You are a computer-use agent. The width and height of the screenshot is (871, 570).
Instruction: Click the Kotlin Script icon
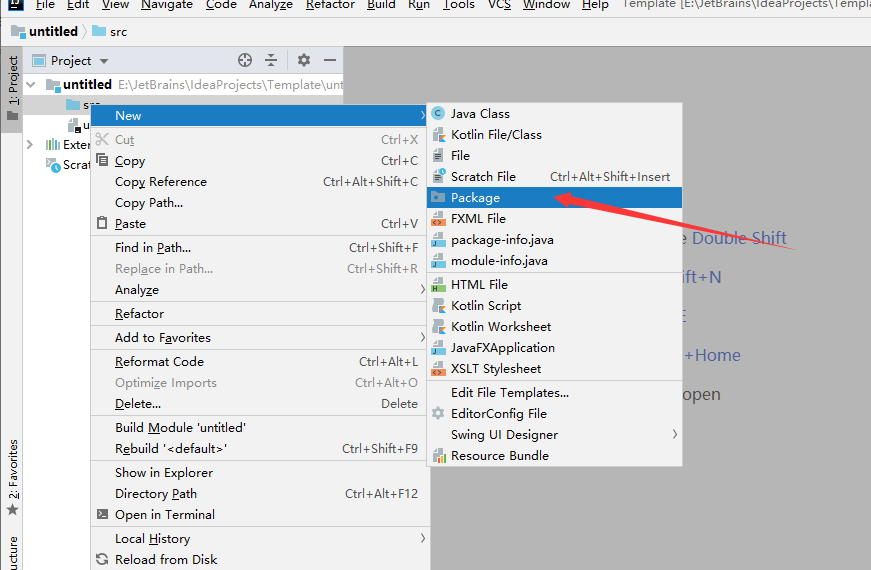438,306
